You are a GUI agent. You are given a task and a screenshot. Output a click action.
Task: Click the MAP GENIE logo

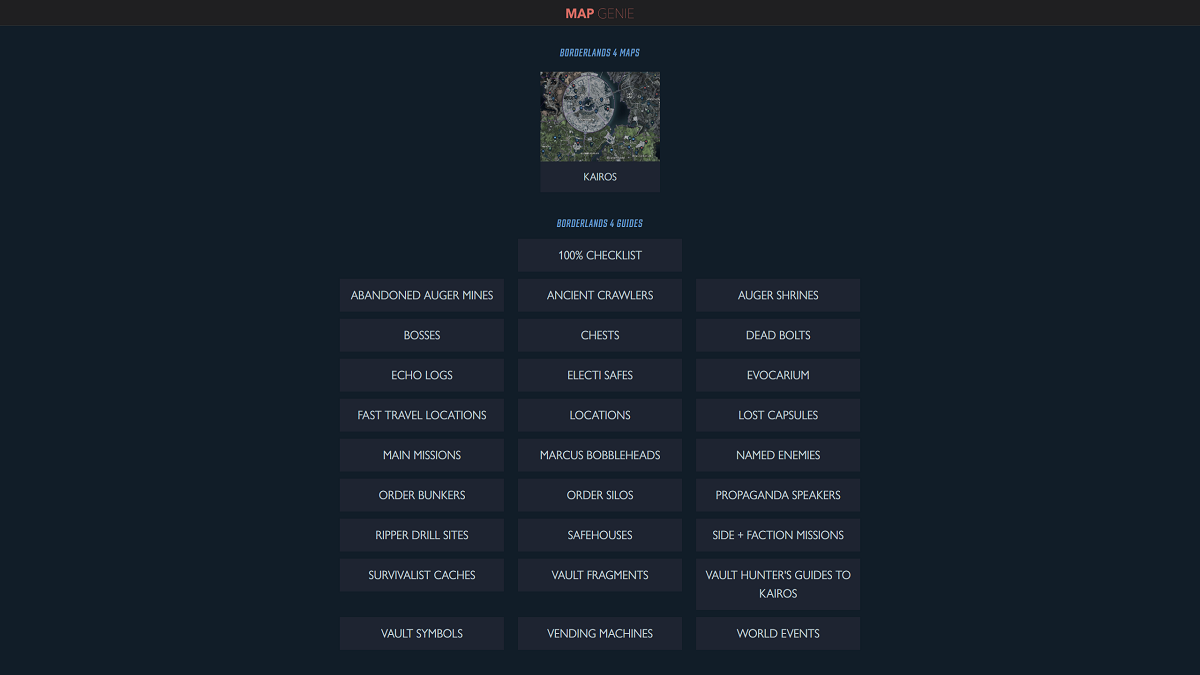click(x=600, y=13)
